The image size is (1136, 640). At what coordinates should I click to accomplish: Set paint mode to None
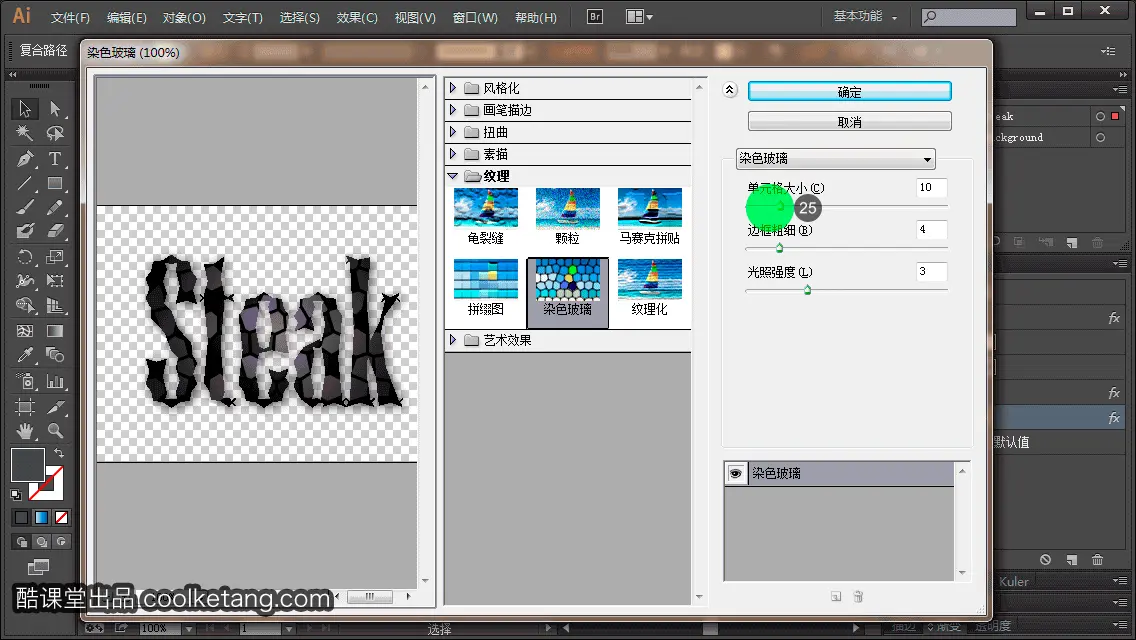(62, 518)
